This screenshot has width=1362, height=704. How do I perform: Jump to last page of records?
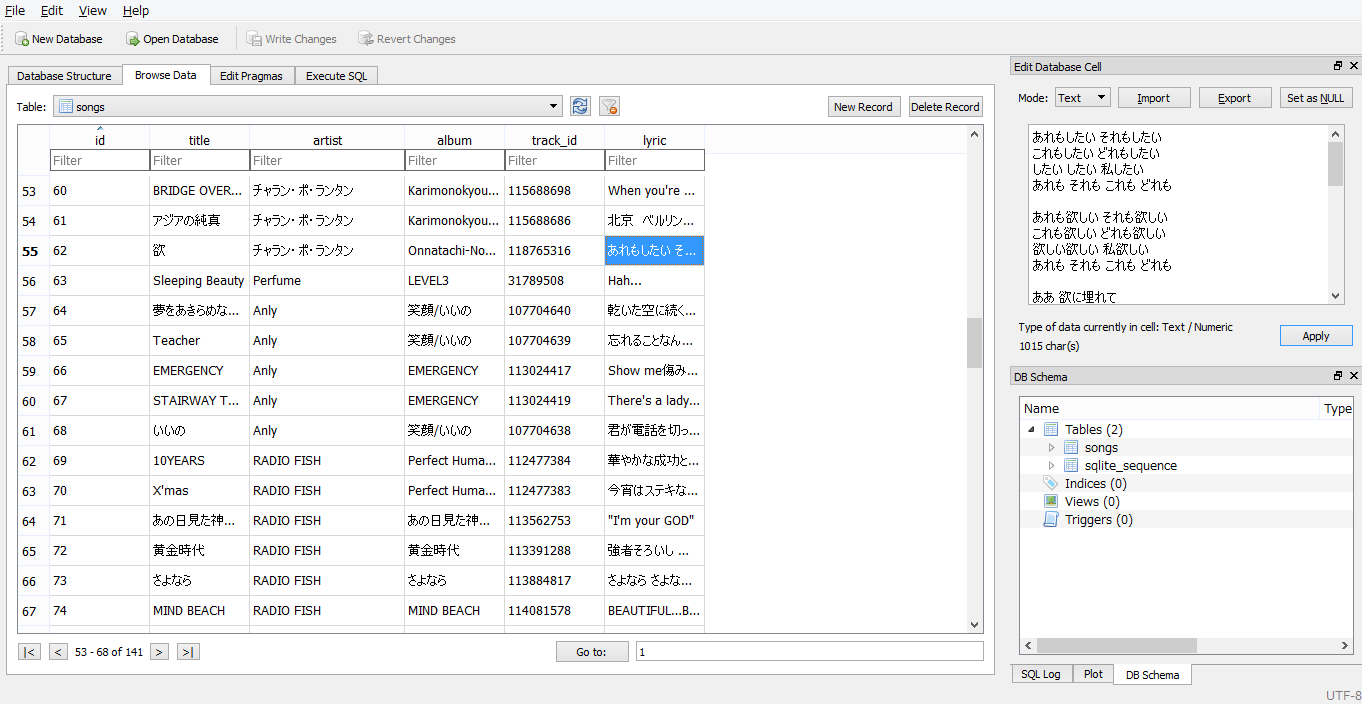188,652
